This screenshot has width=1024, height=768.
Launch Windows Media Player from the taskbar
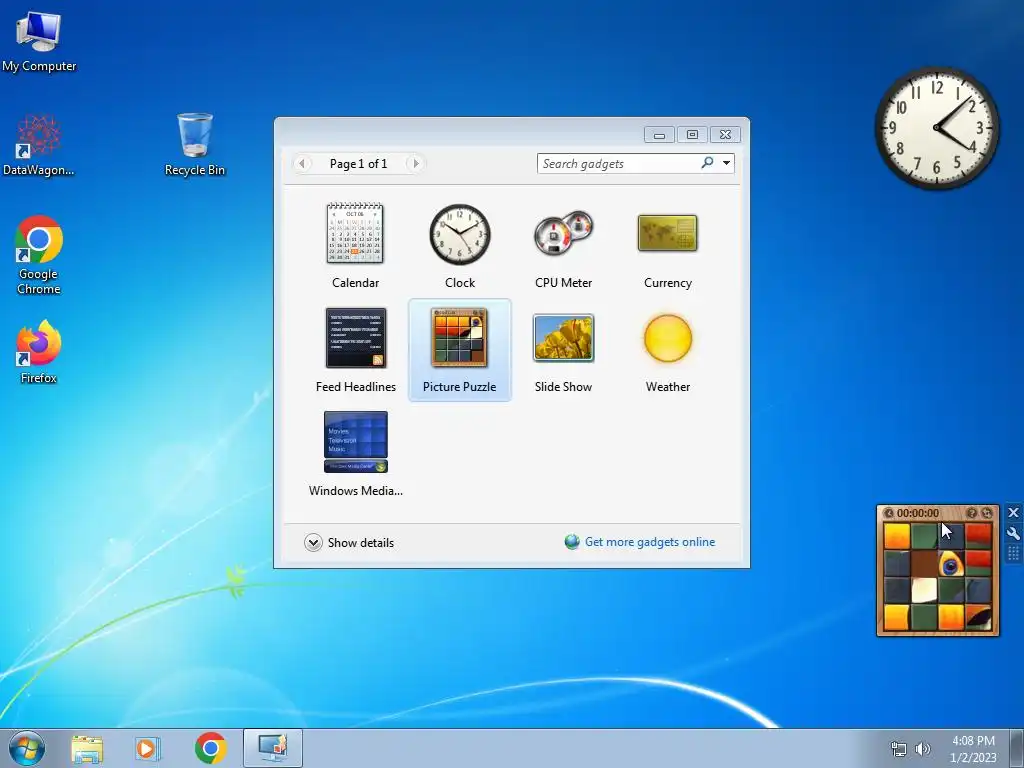coord(148,748)
